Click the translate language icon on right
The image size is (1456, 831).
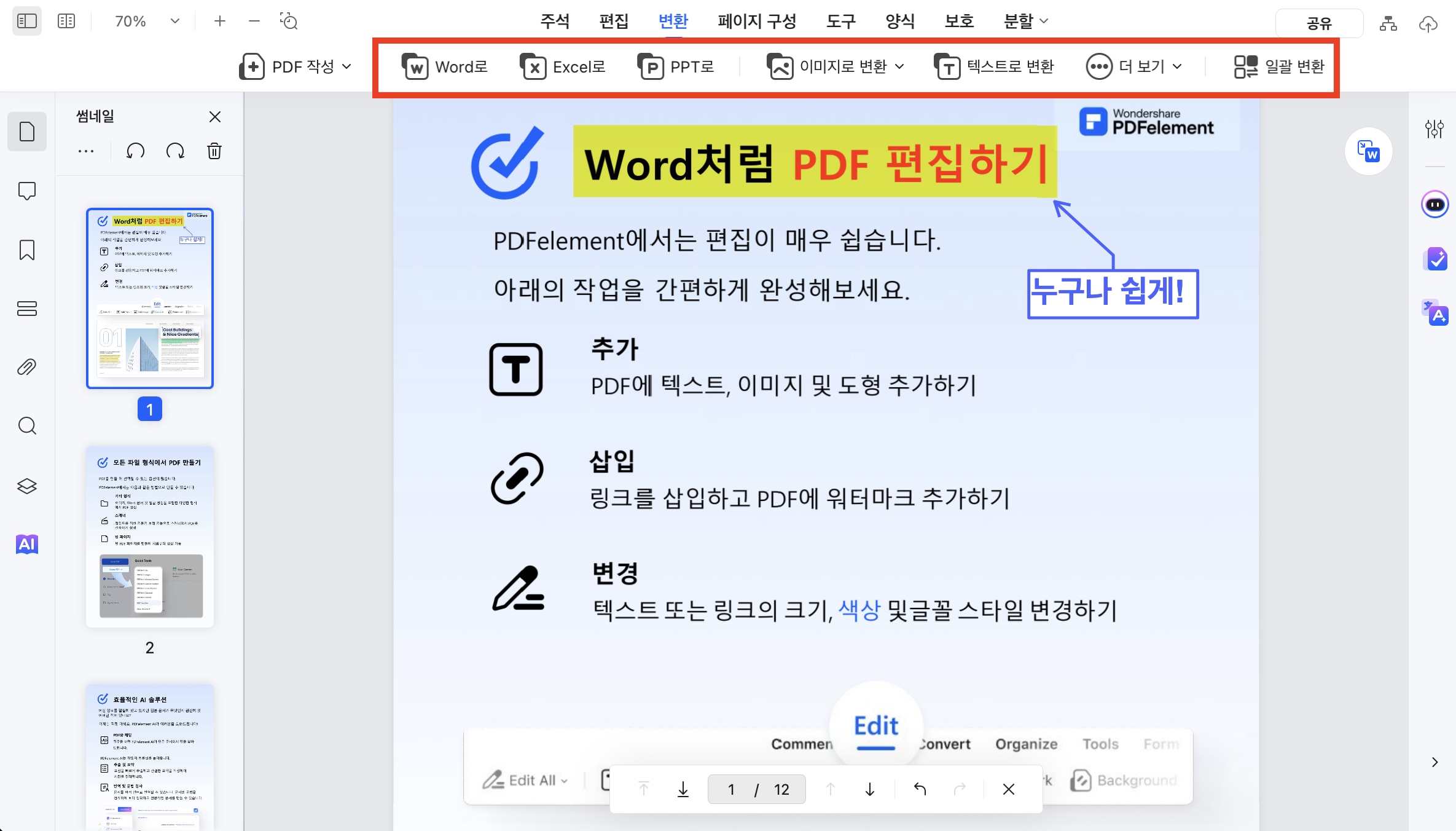click(1434, 313)
